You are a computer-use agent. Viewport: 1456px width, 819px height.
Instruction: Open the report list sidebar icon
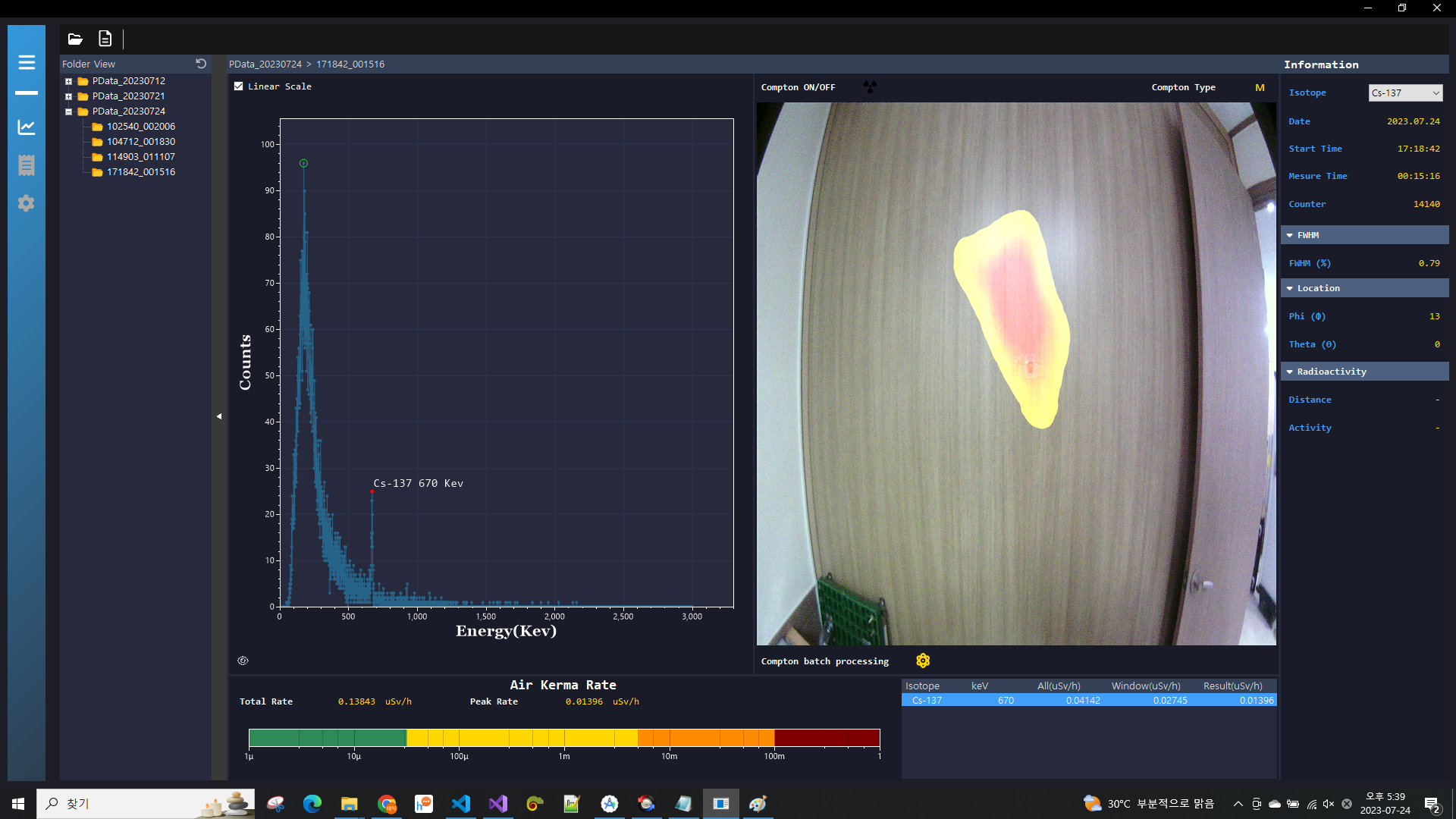pos(27,165)
